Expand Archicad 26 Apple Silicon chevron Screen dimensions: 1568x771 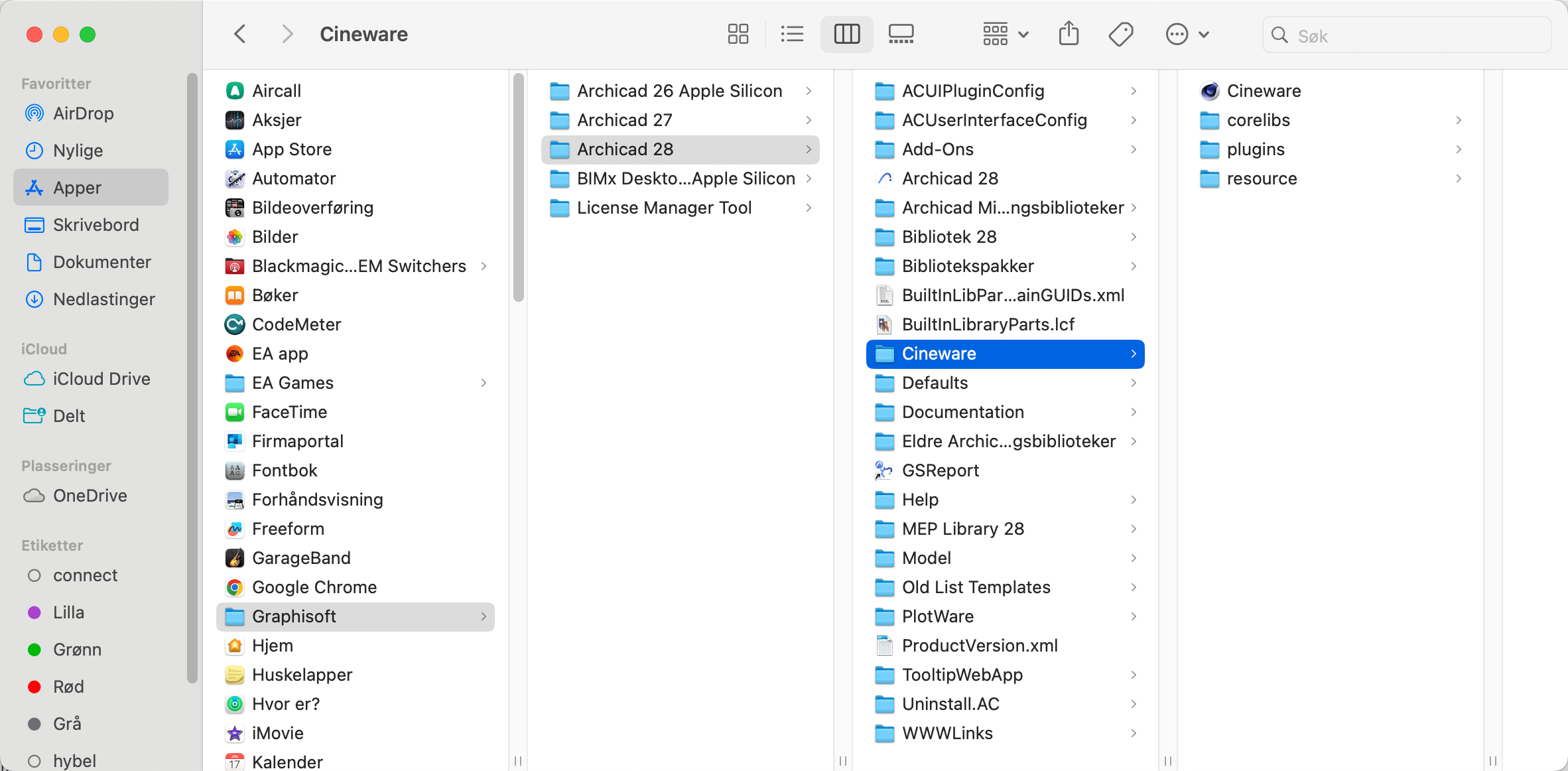tap(809, 91)
